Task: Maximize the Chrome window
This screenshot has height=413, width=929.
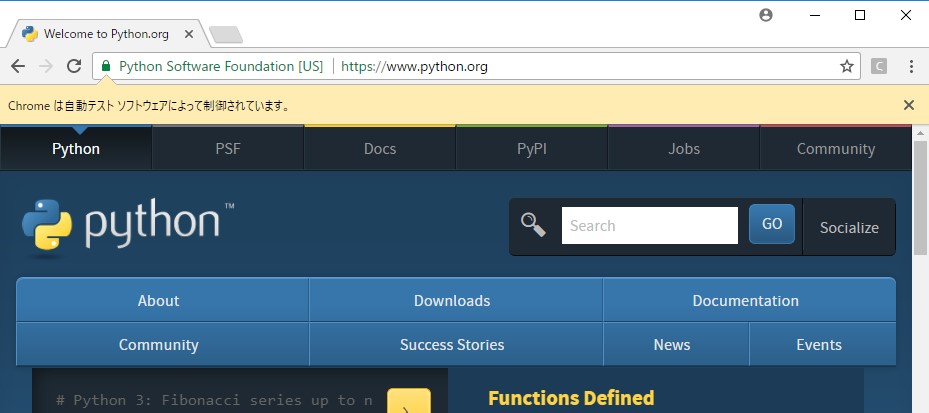Action: point(860,15)
